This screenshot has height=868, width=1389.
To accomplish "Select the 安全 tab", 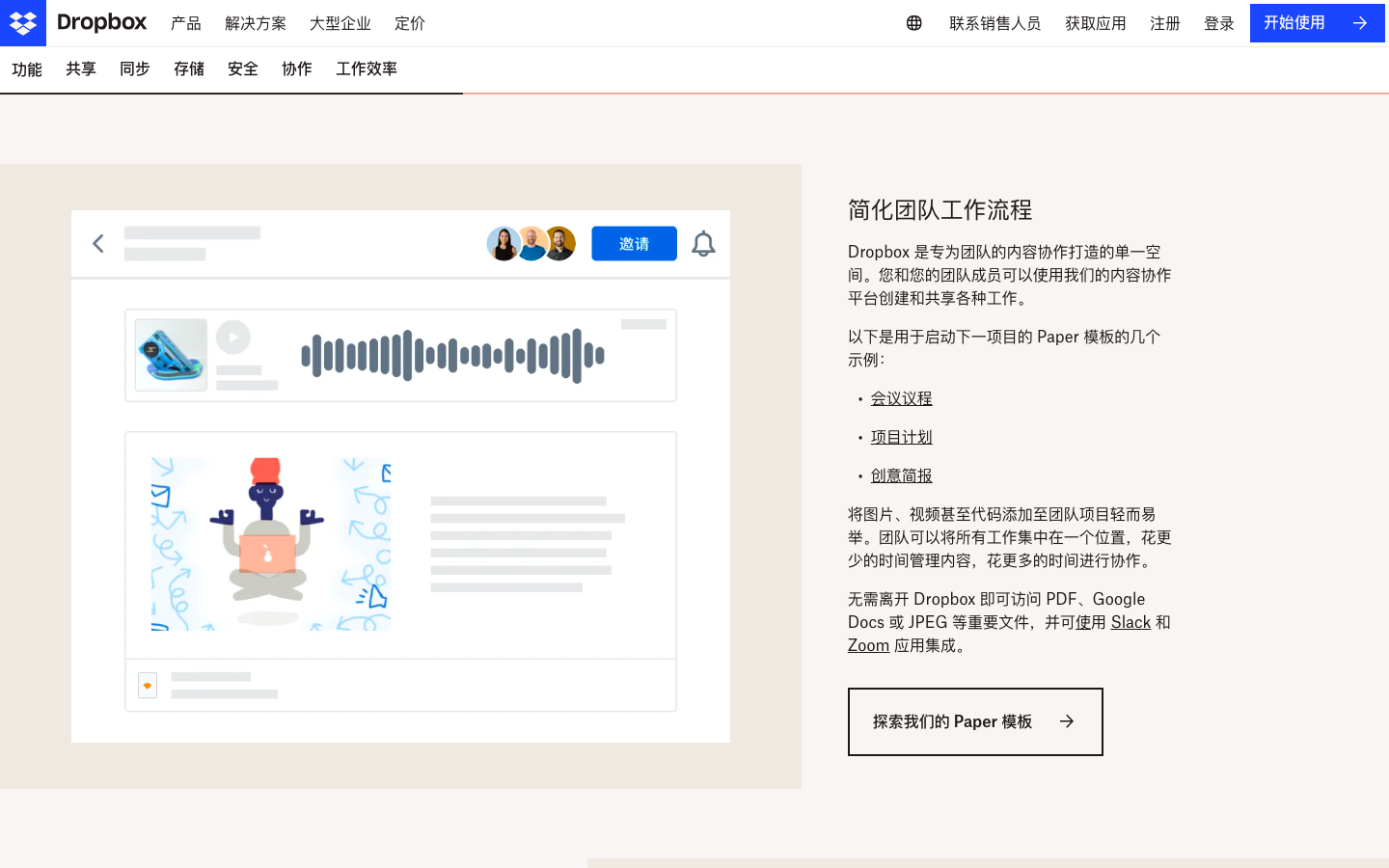I will point(243,69).
